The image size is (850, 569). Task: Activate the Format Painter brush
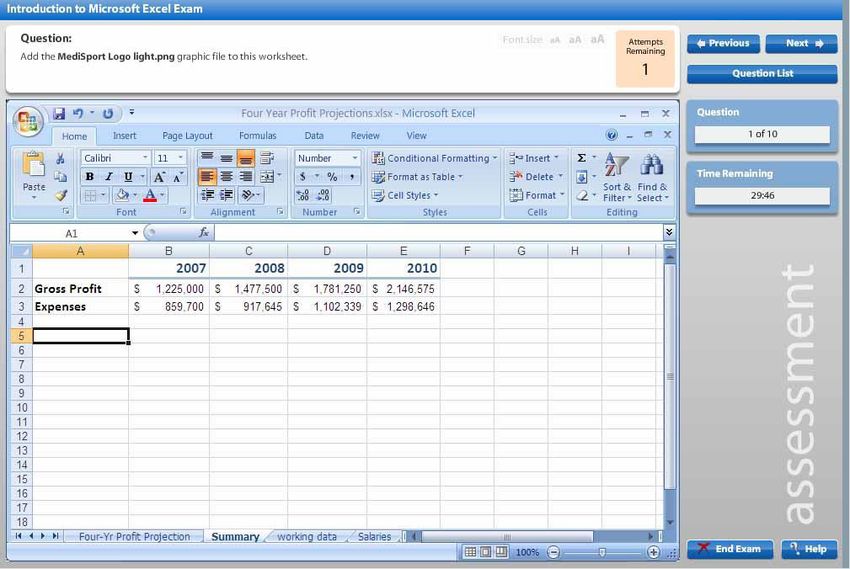pyautogui.click(x=60, y=195)
